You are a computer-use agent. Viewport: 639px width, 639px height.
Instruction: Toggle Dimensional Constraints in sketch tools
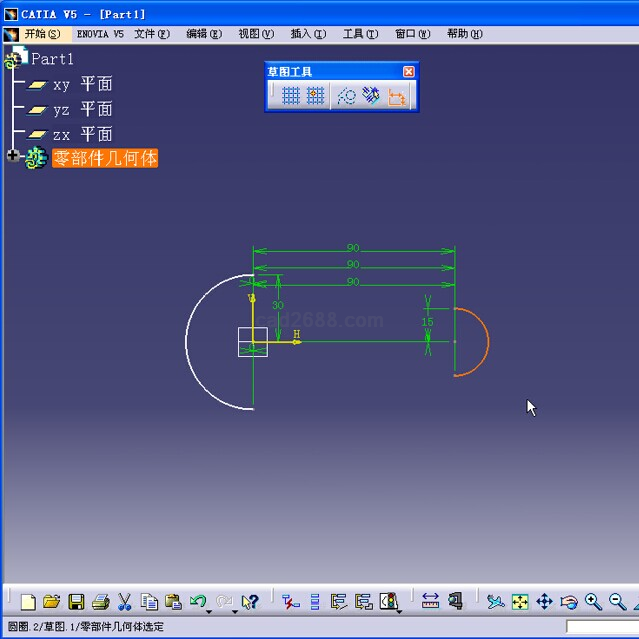(397, 95)
